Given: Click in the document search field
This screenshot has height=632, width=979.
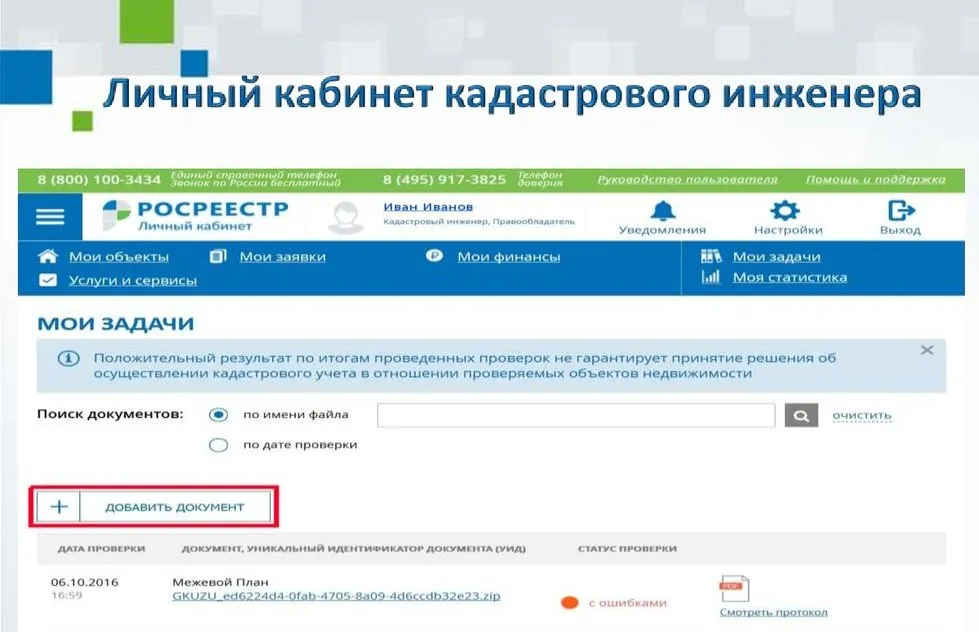Looking at the screenshot, I should (x=575, y=416).
